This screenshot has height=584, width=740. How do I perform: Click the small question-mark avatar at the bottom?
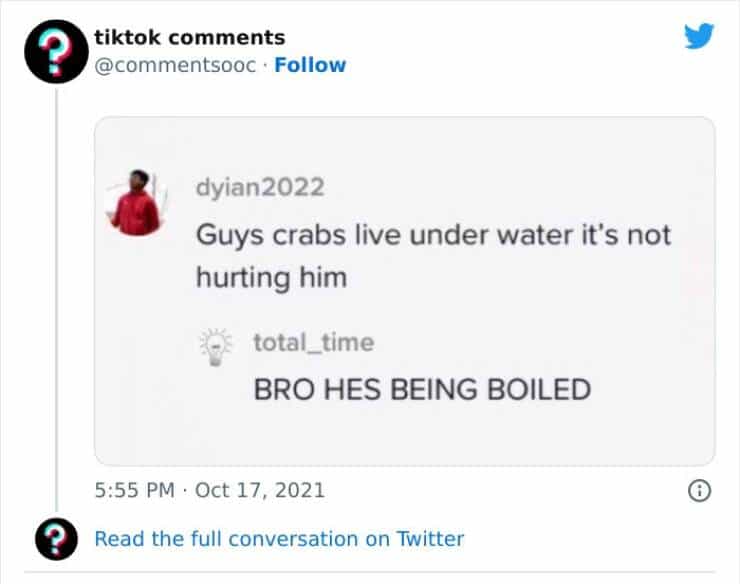point(54,539)
